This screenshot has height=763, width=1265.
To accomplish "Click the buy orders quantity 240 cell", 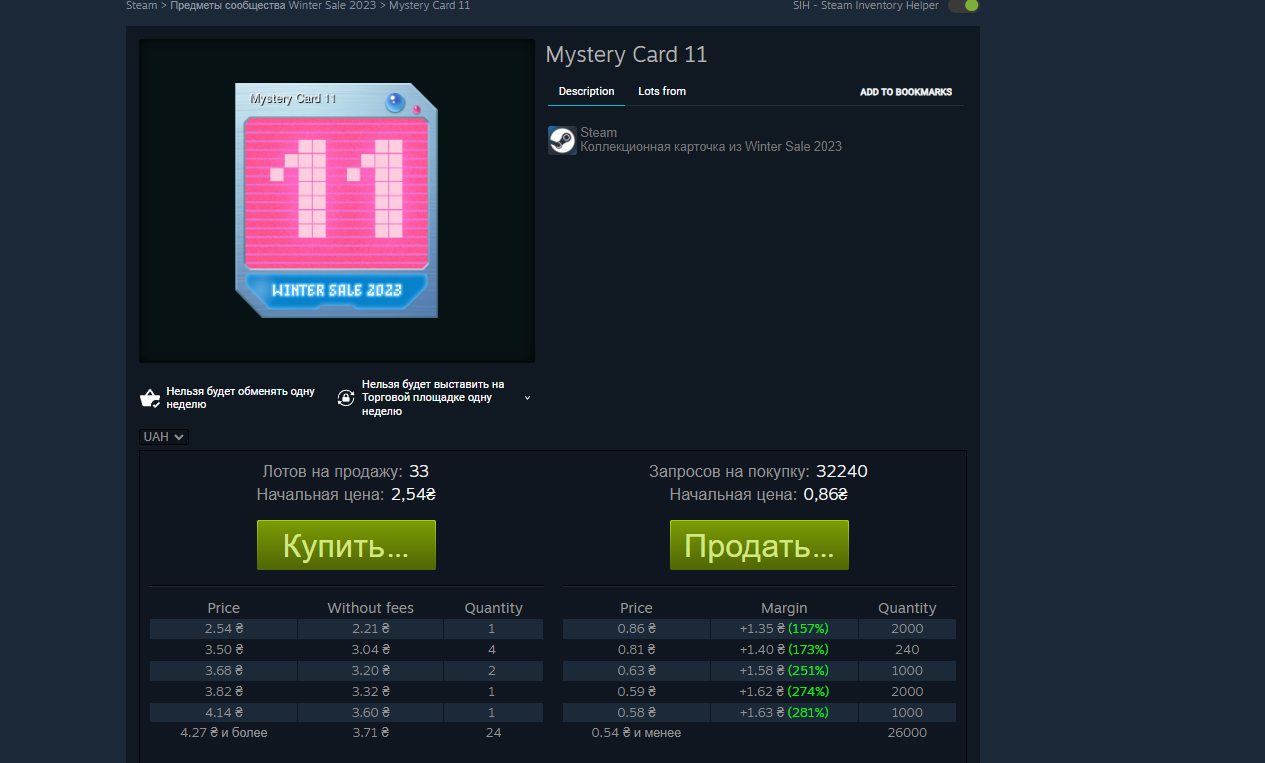I will point(907,650).
